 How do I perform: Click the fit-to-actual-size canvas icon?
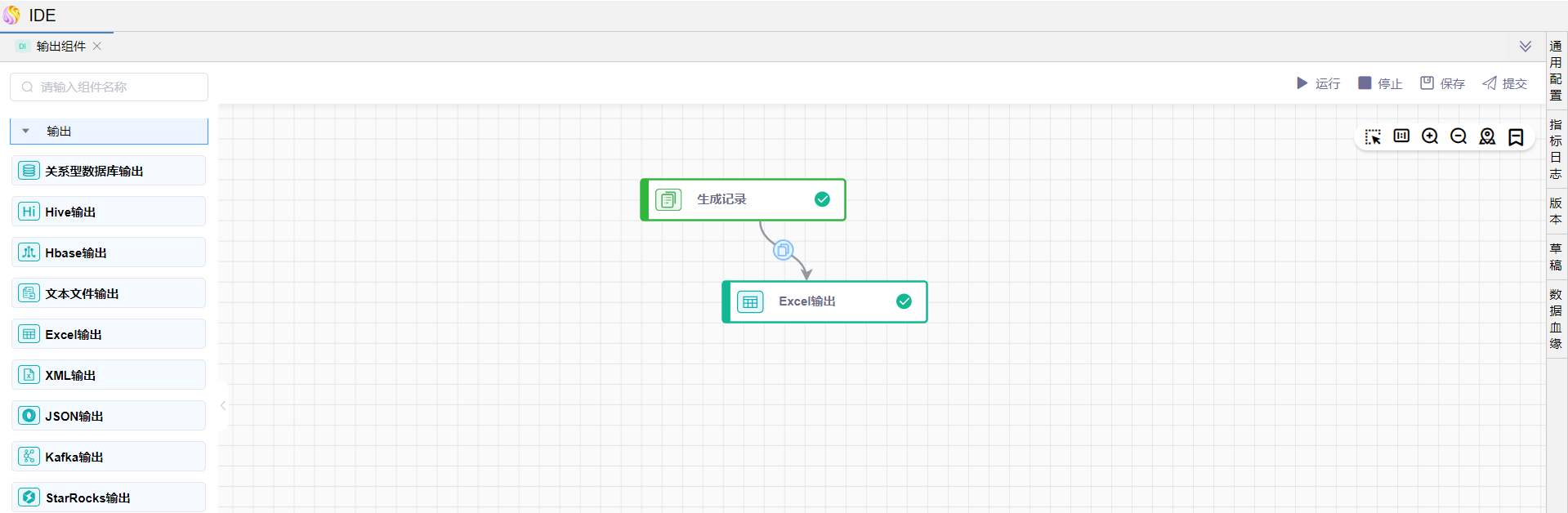coord(1401,136)
